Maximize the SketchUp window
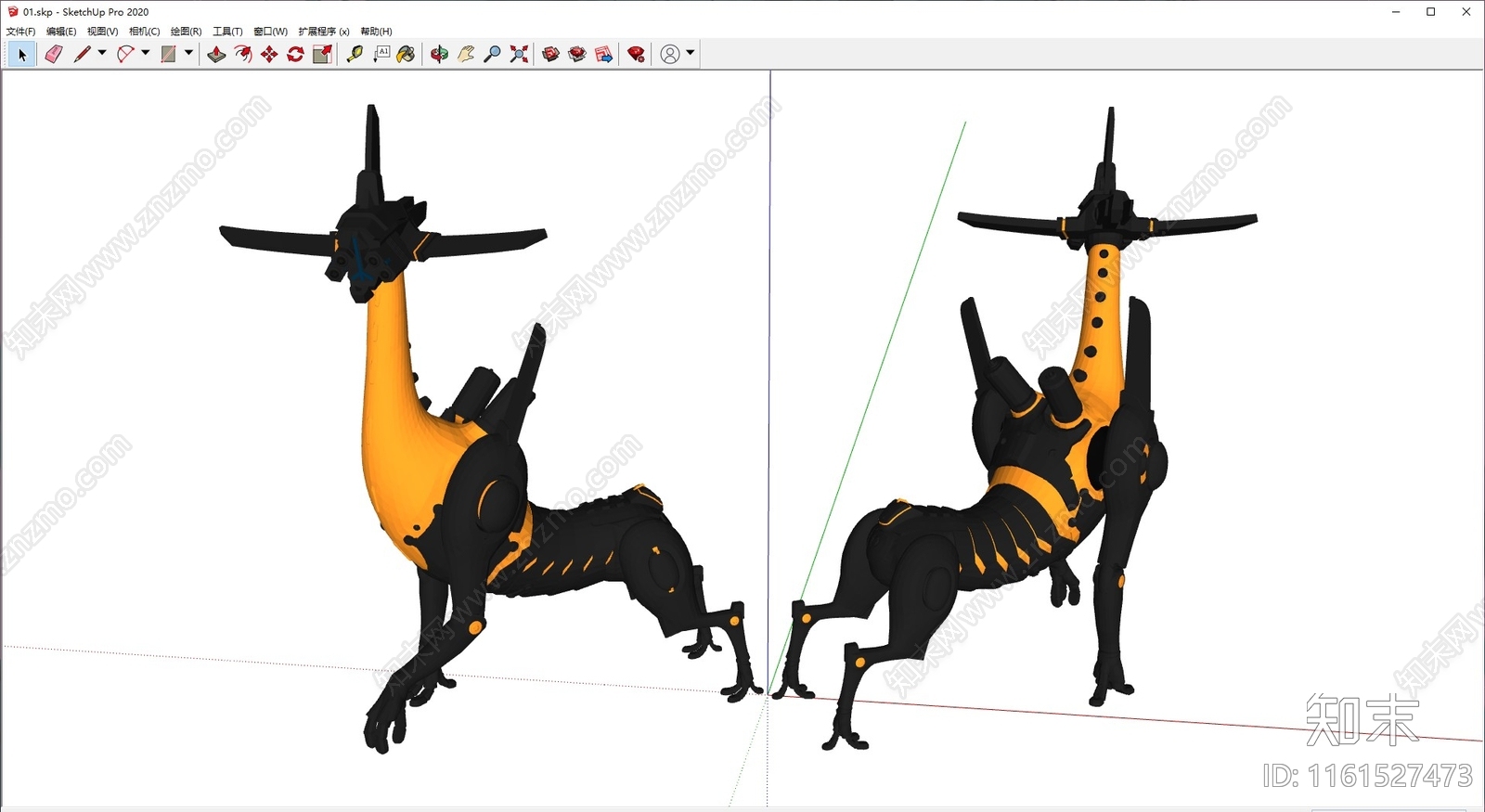1485x812 pixels. [1430, 12]
